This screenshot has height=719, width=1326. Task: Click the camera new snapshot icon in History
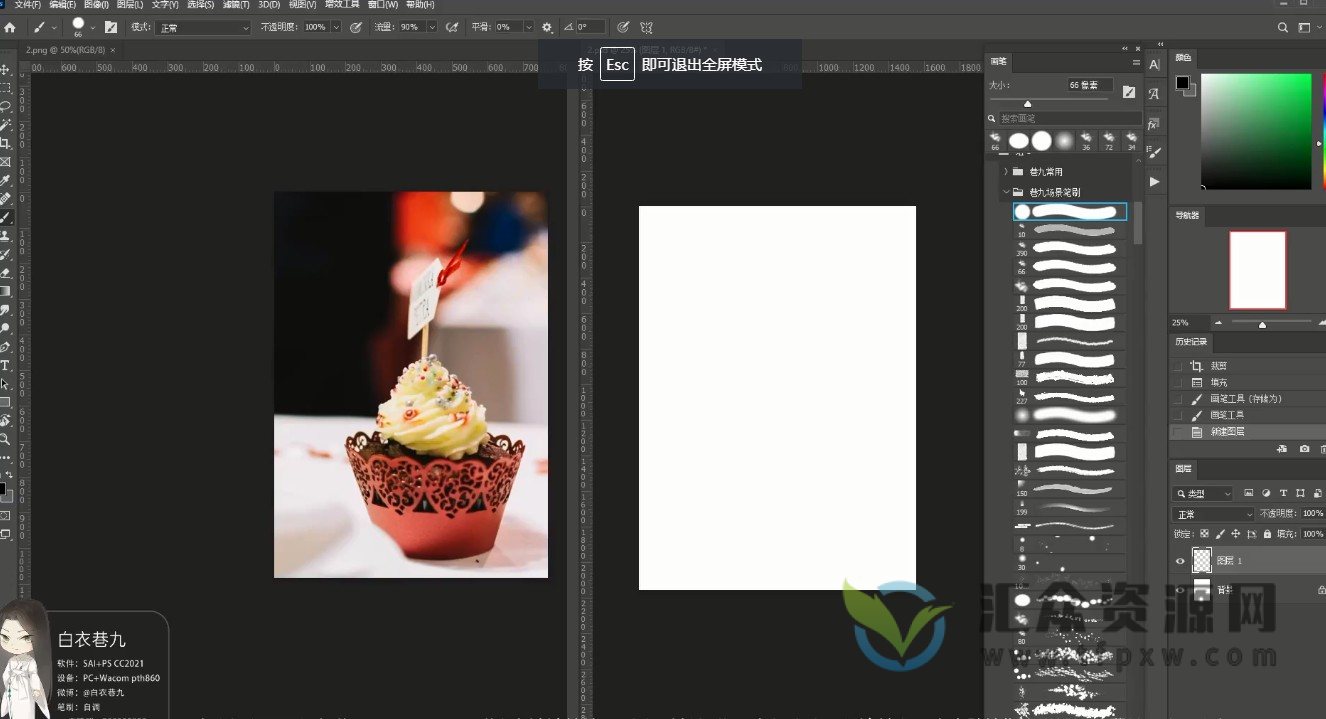1304,449
